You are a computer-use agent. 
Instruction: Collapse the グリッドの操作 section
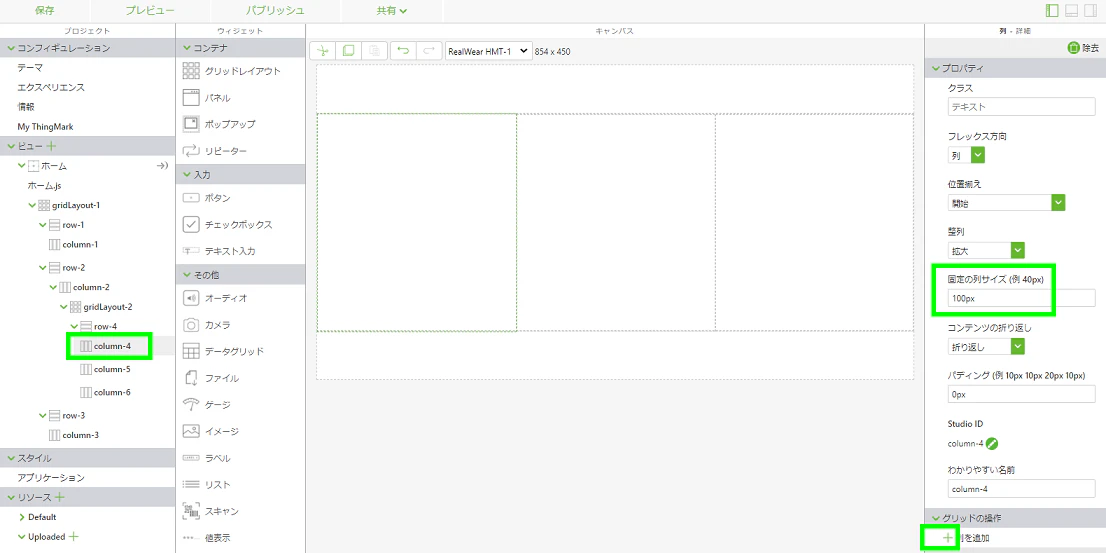(x=937, y=518)
